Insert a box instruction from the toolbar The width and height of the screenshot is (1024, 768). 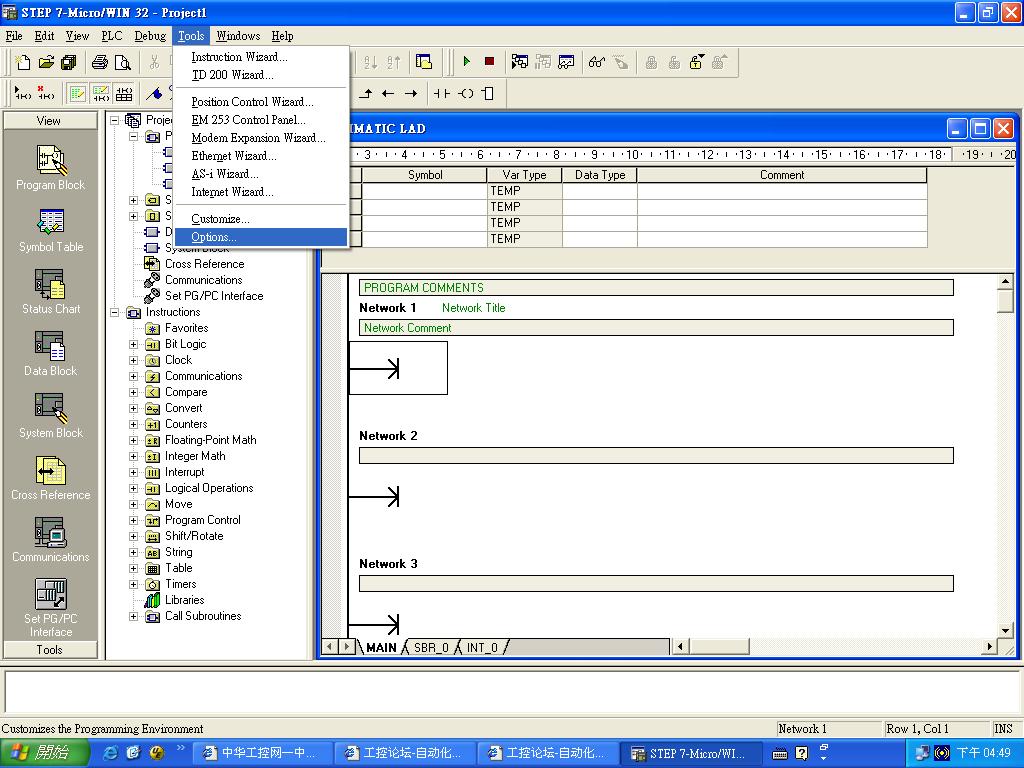(488, 93)
